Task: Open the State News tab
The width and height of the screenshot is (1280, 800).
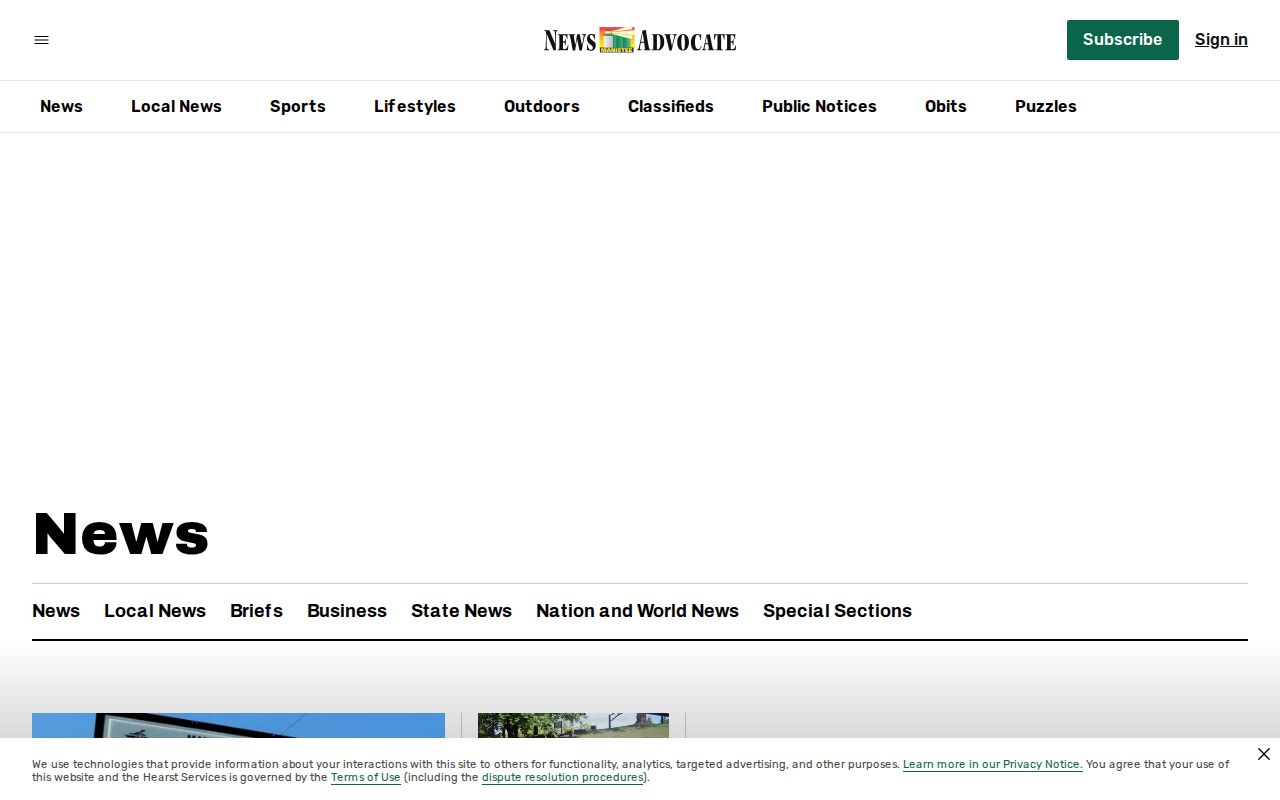Action: click(x=461, y=611)
